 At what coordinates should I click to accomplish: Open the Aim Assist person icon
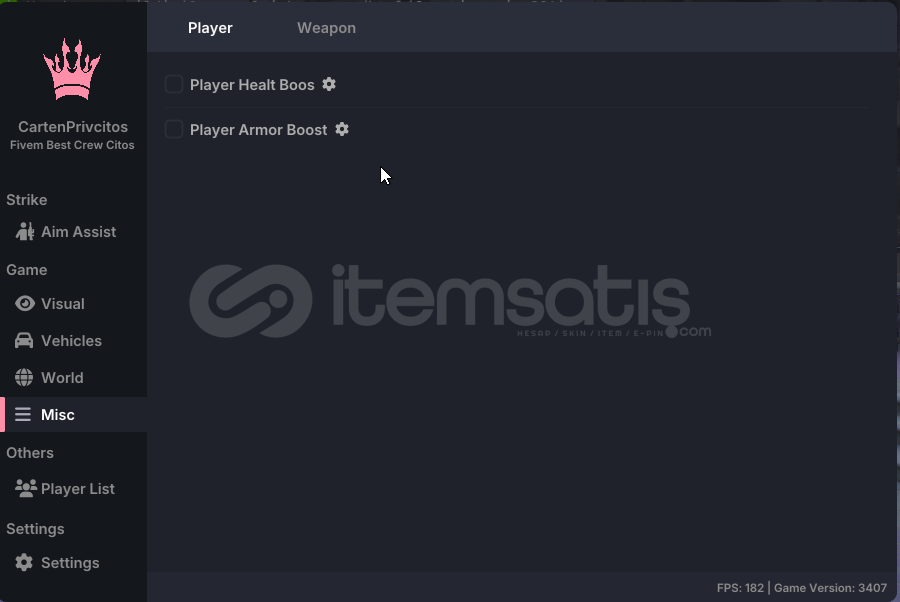25,232
